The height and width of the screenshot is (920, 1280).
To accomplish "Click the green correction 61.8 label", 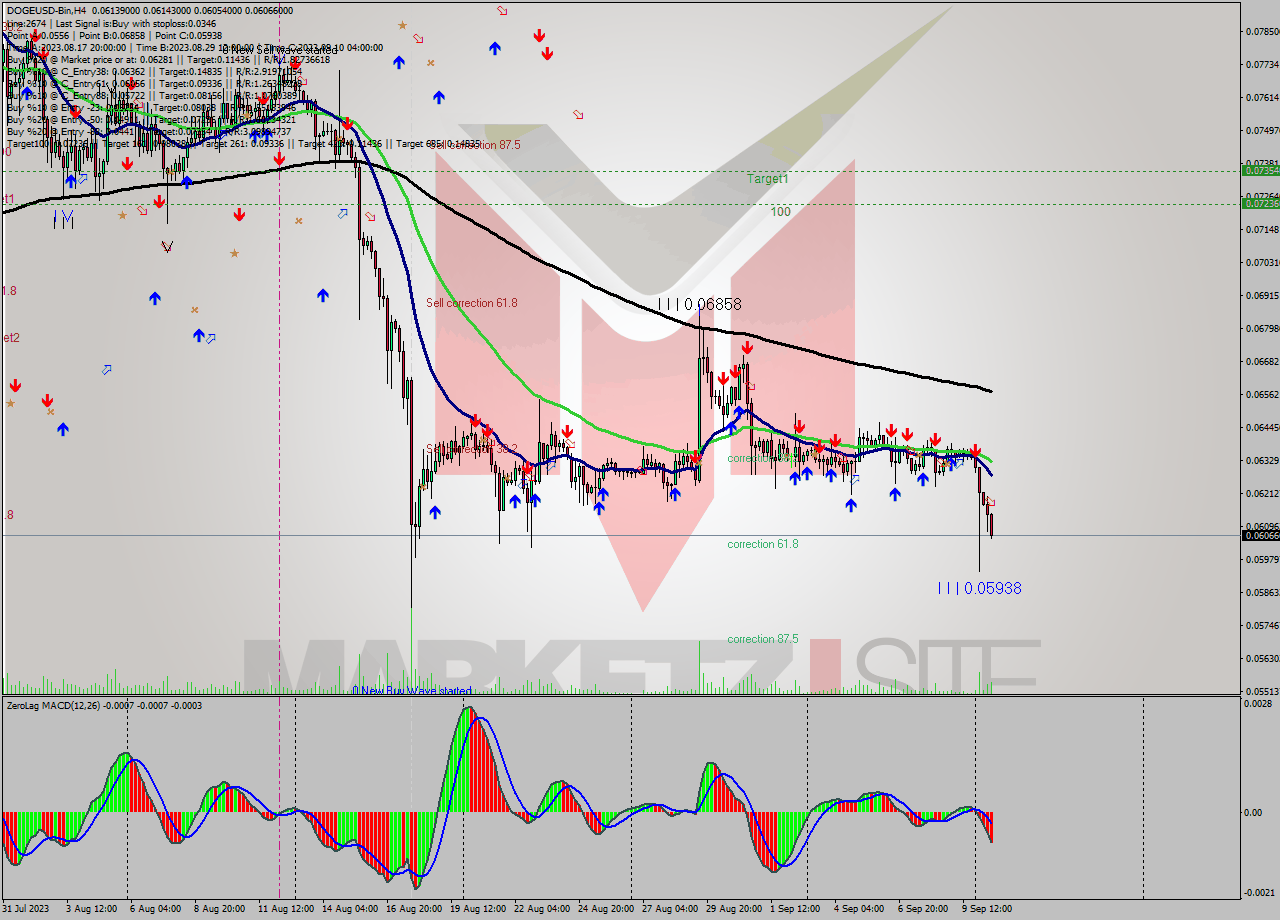I will pos(763,544).
